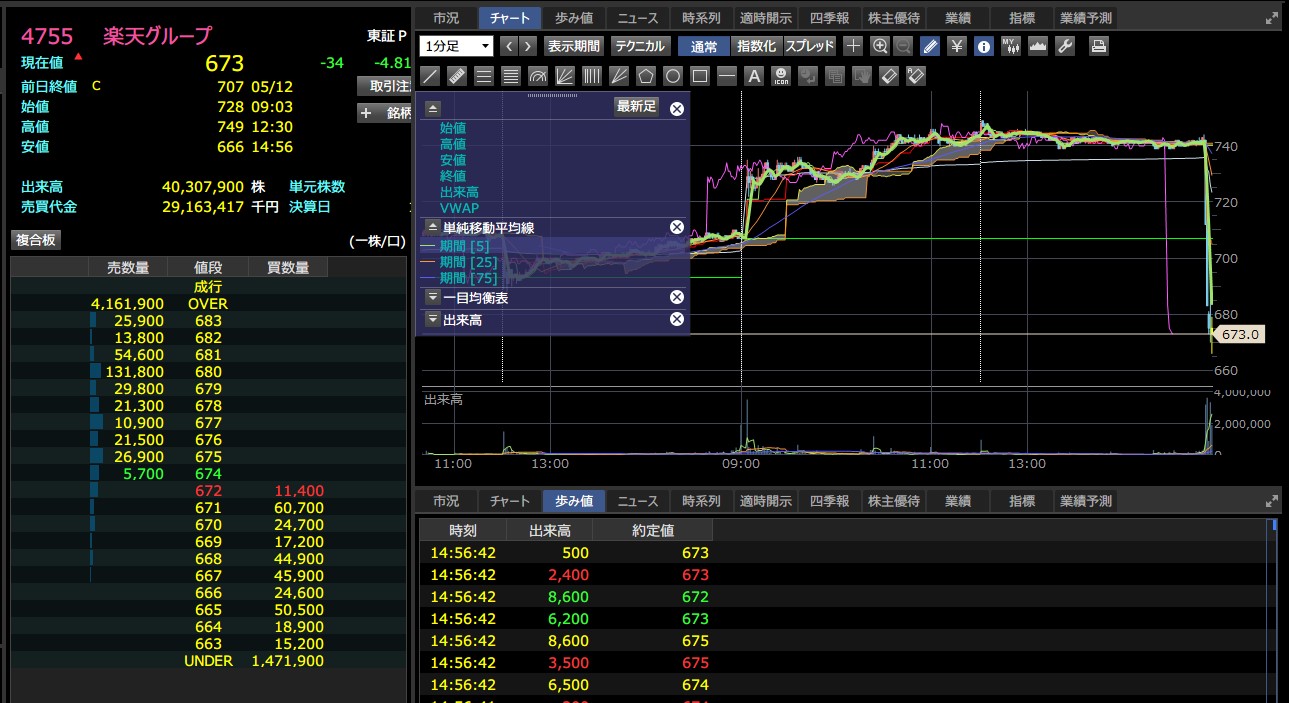Open 時系列 tab in lower panel
Viewport: 1289px width, 703px height.
pyautogui.click(x=701, y=501)
